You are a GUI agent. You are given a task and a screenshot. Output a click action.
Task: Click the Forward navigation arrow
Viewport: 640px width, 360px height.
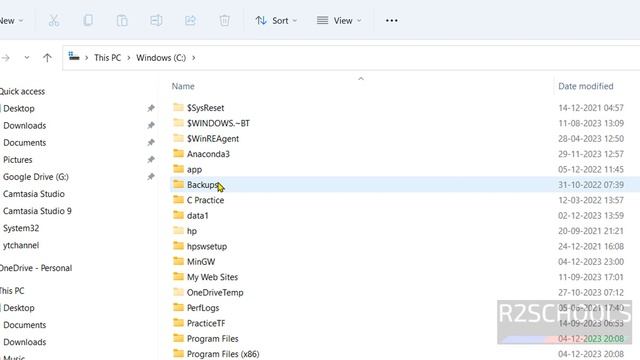(6, 58)
